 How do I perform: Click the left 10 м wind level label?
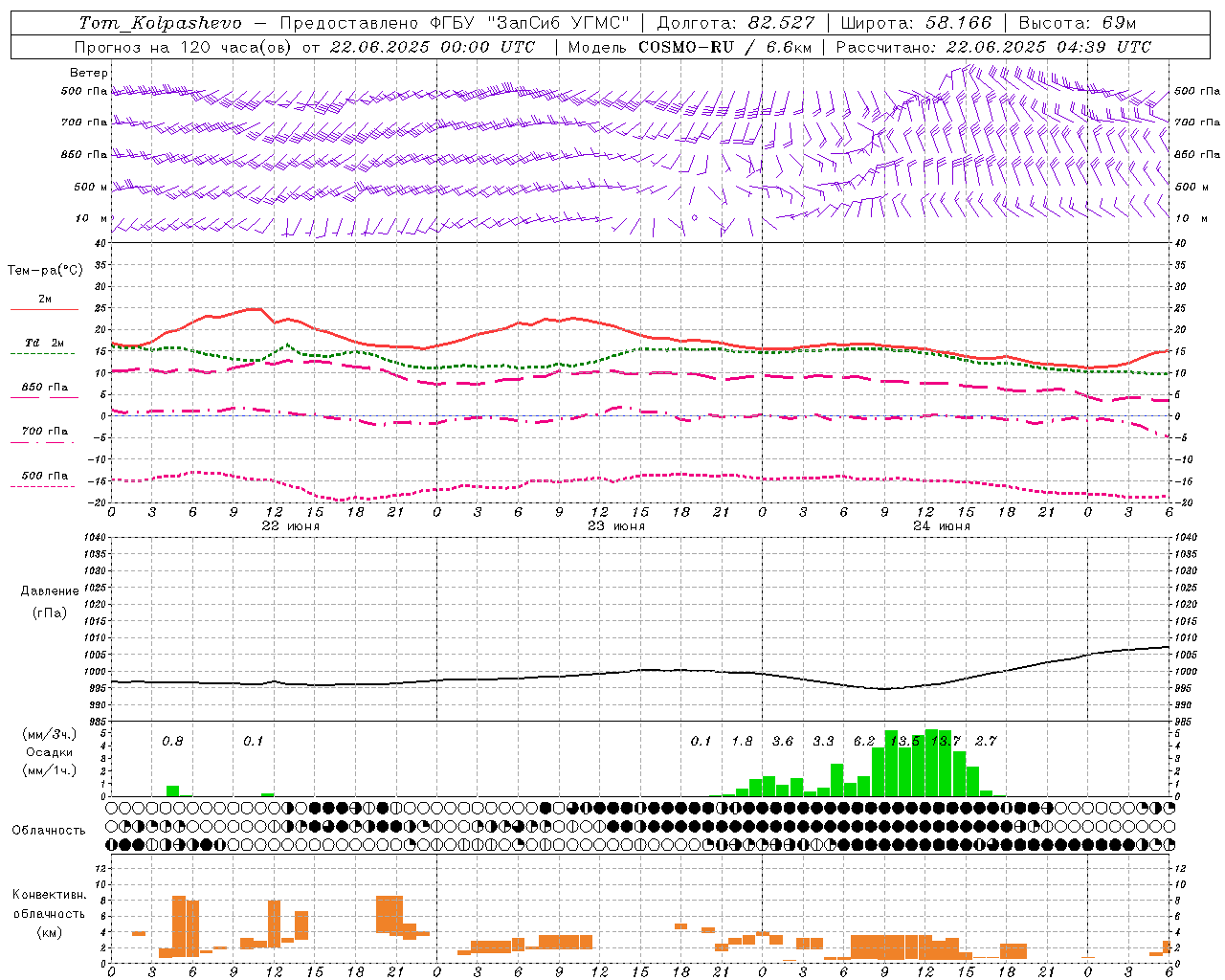[x=91, y=218]
